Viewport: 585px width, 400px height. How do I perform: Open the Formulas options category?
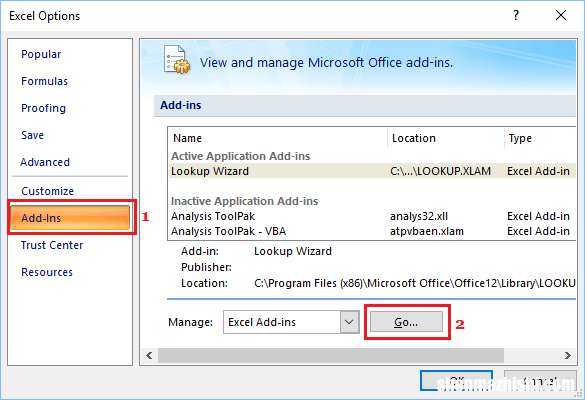[44, 81]
